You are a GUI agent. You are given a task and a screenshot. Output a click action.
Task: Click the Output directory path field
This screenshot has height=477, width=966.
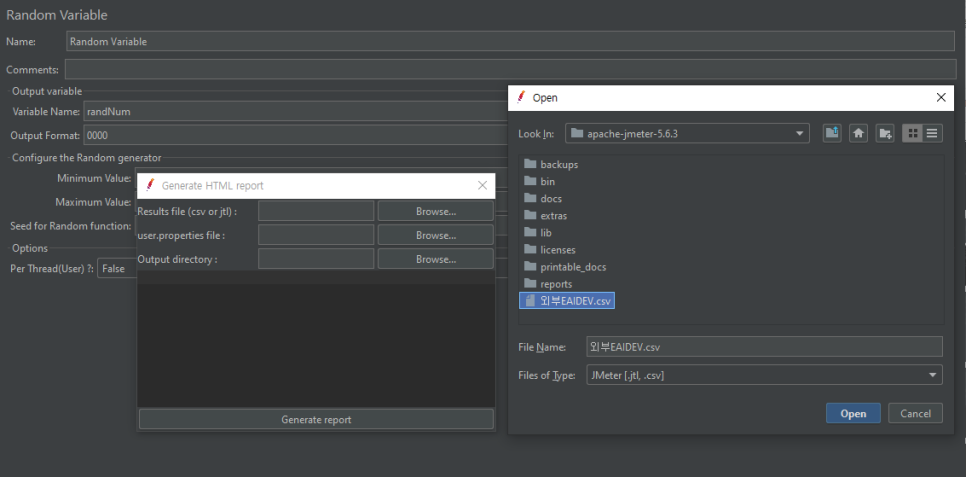pyautogui.click(x=316, y=259)
